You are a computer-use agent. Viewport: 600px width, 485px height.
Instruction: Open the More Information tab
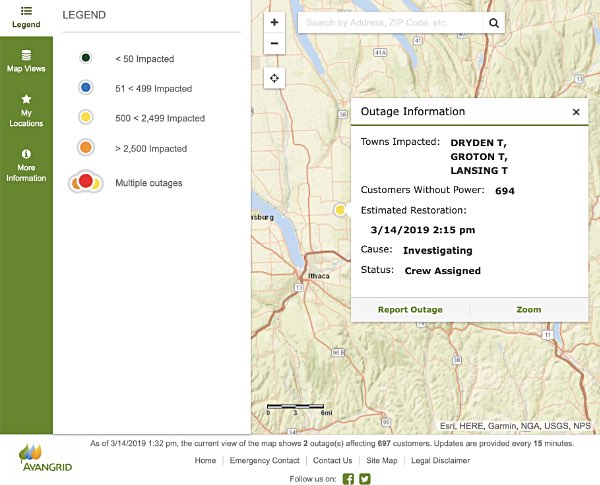pos(26,165)
